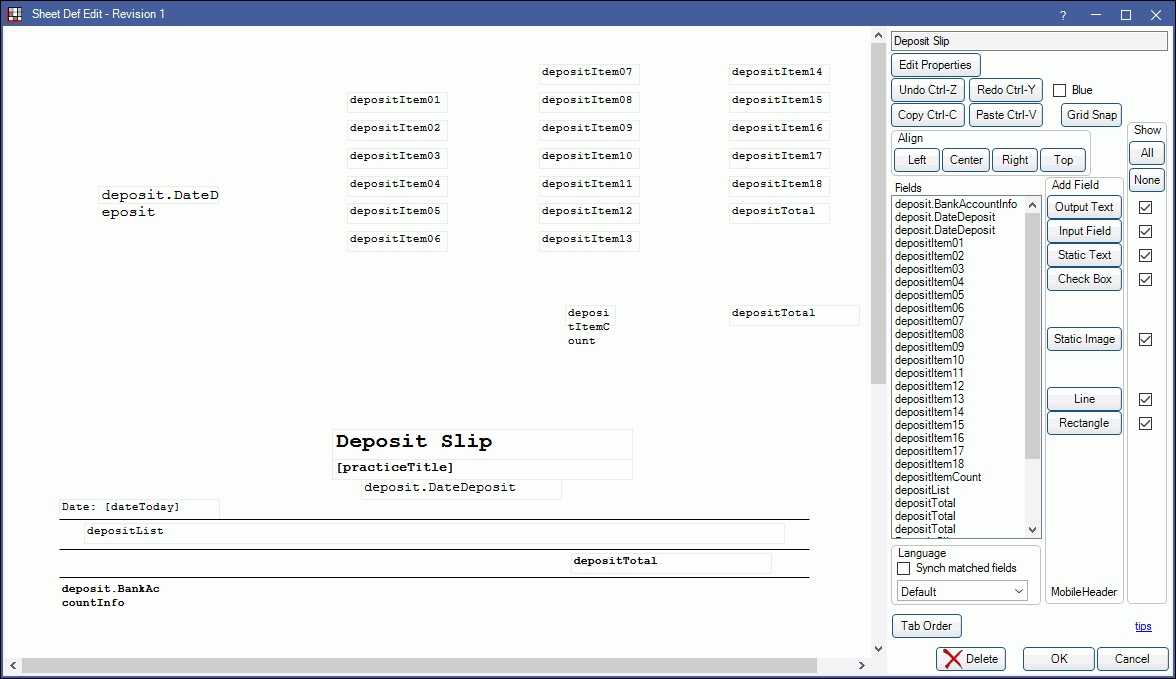Click the Fields list scroll up arrow

(x=1033, y=204)
